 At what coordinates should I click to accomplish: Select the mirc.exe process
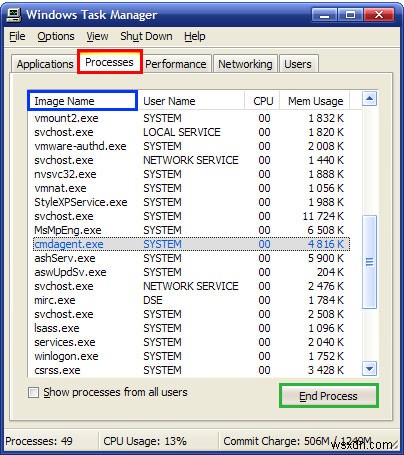click(x=191, y=300)
